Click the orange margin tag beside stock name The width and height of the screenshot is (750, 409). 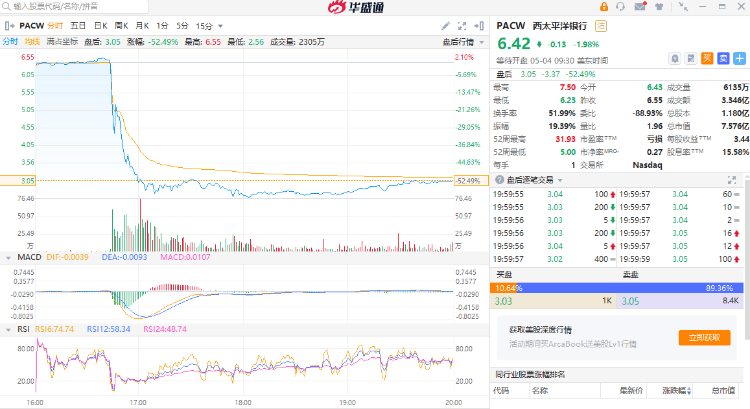point(601,26)
